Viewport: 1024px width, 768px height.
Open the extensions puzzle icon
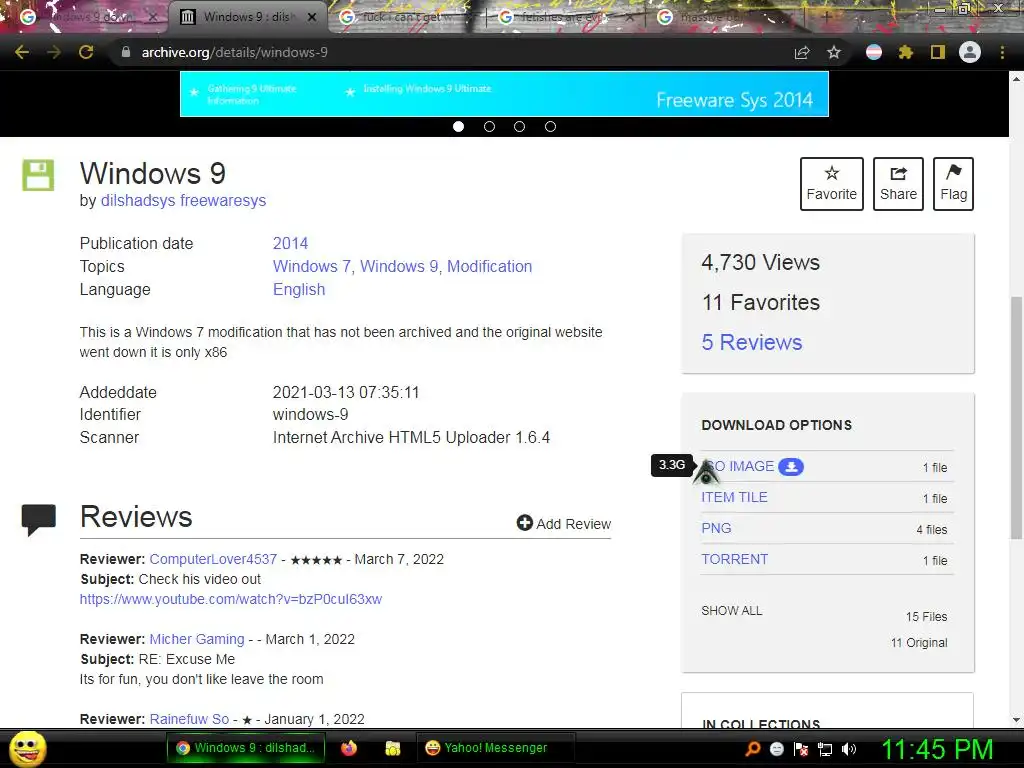pyautogui.click(x=906, y=52)
